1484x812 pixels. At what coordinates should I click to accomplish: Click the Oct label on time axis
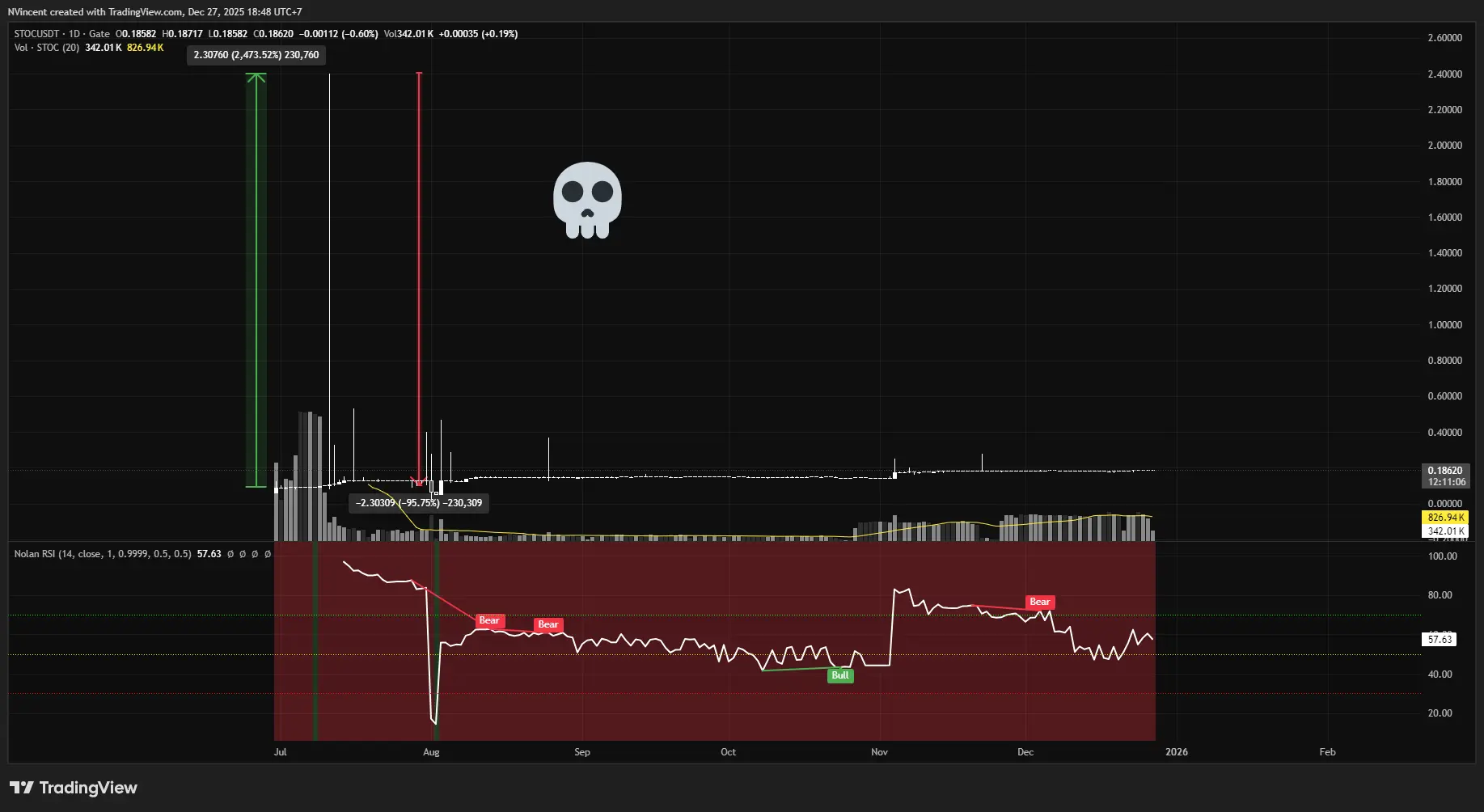point(728,752)
